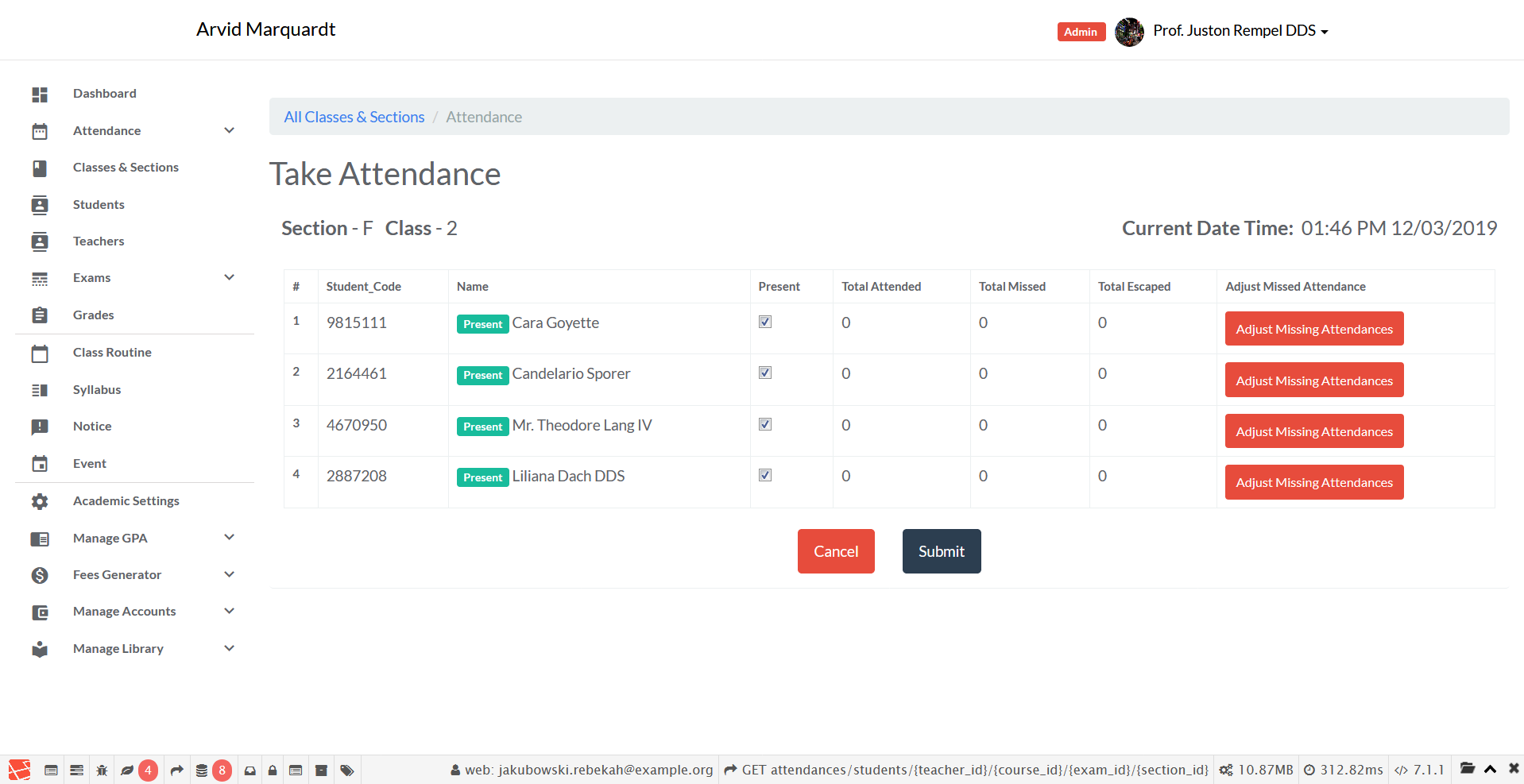The height and width of the screenshot is (784, 1524).
Task: Open Teachers menu item
Action: click(99, 241)
